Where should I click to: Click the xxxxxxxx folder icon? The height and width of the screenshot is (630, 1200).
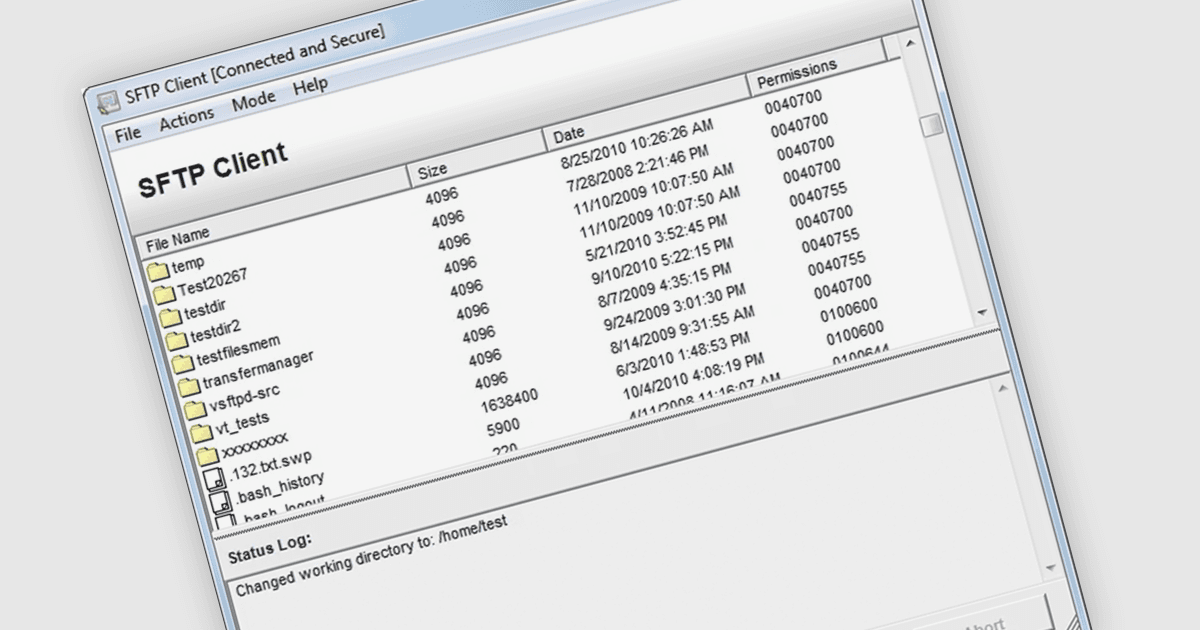point(206,456)
